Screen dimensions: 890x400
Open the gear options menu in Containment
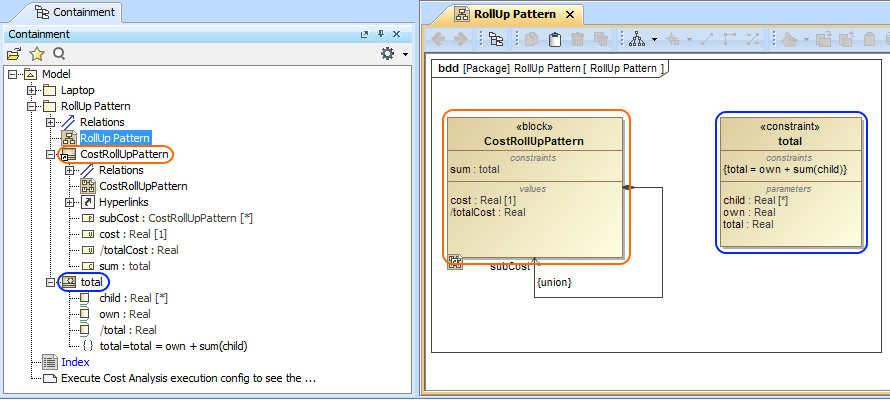pos(388,54)
